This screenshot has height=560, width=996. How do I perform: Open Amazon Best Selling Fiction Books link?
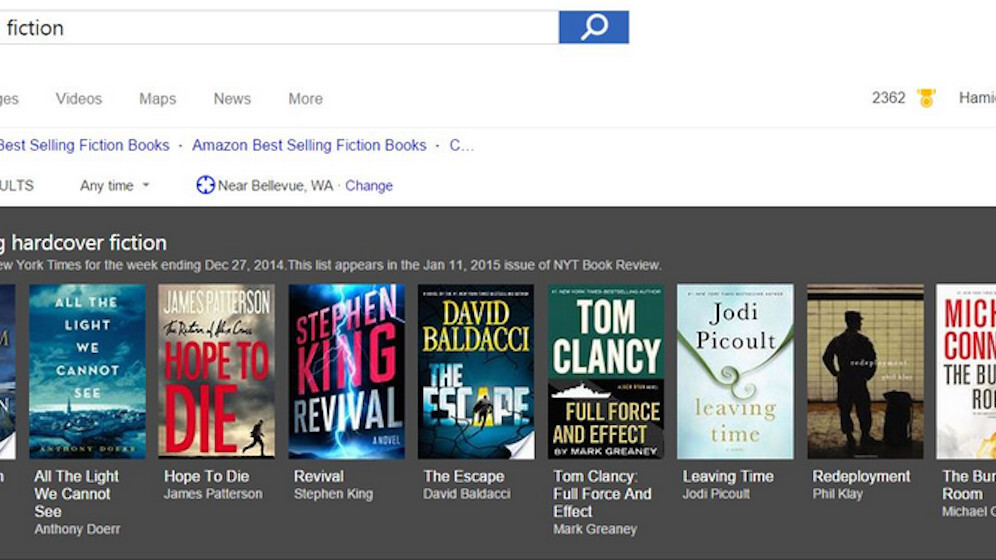point(309,145)
